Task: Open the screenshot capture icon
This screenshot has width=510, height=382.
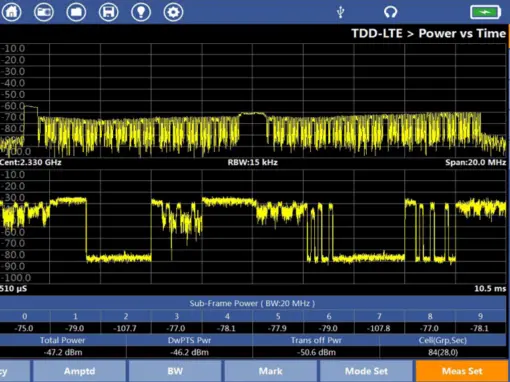Action: click(44, 12)
